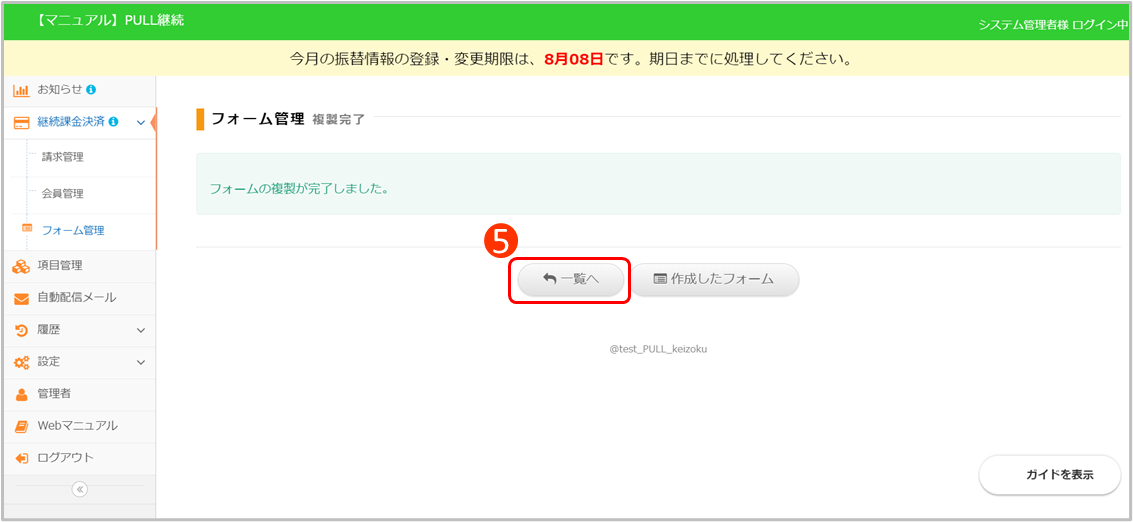Viewport: 1133px width, 522px height.
Task: Click the 一覧へ button
Action: (570, 280)
